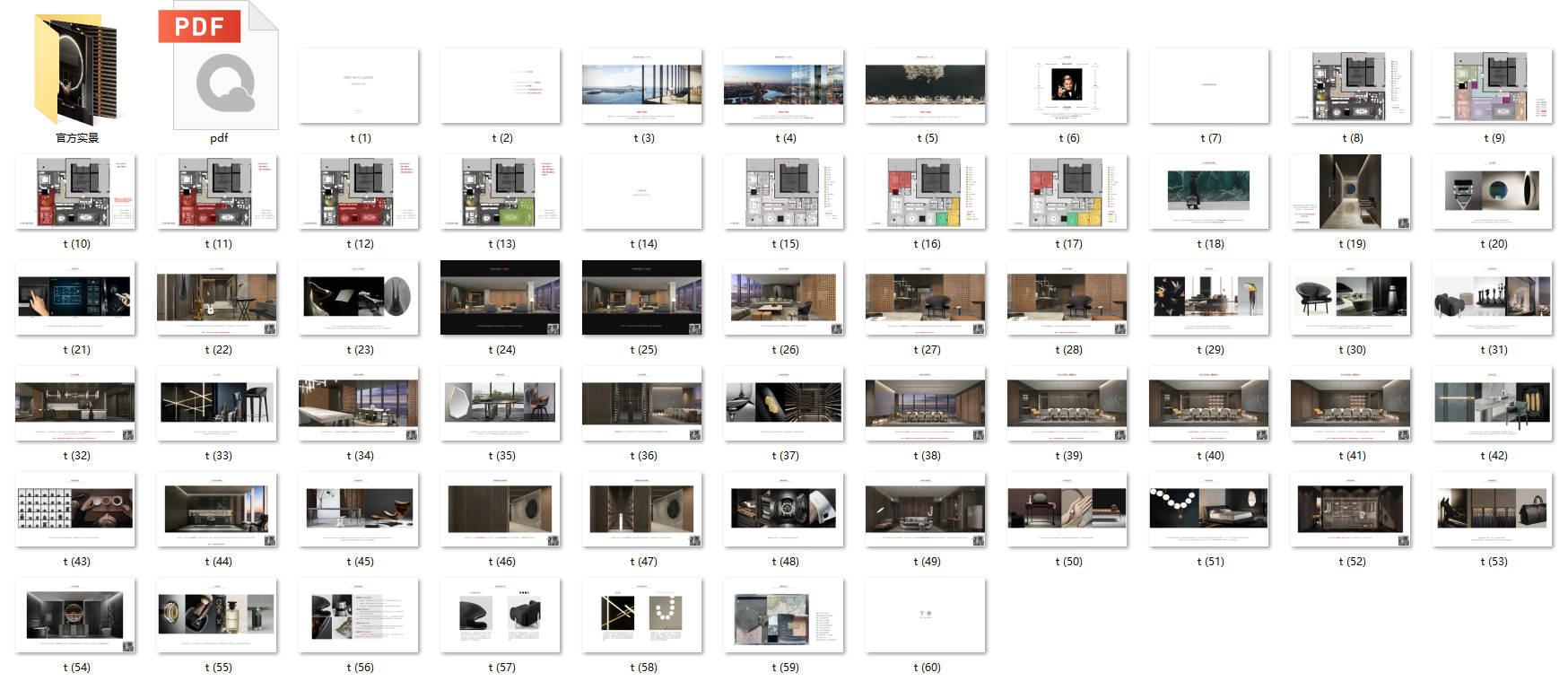
Task: Select colored floor plan t (9)
Action: tap(1493, 86)
